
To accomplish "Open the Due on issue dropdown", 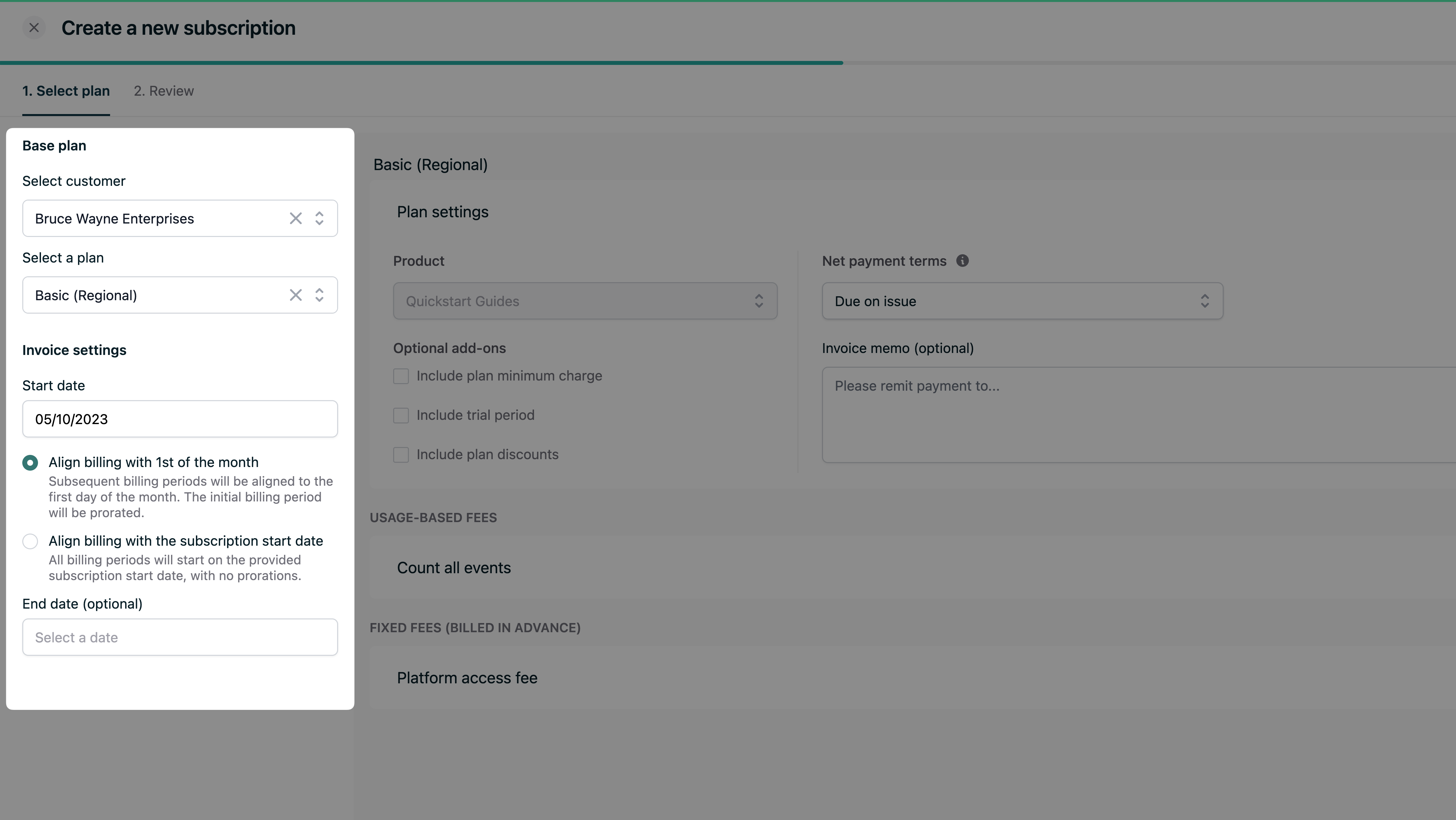I will pyautogui.click(x=1023, y=301).
